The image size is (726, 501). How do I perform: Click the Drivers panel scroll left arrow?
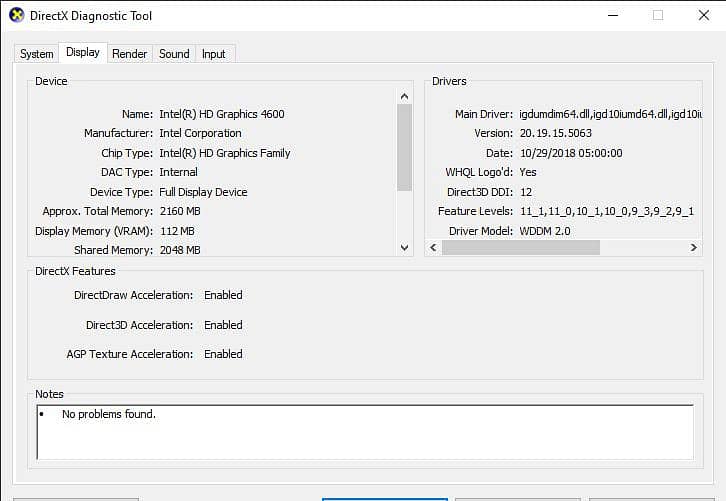click(433, 247)
